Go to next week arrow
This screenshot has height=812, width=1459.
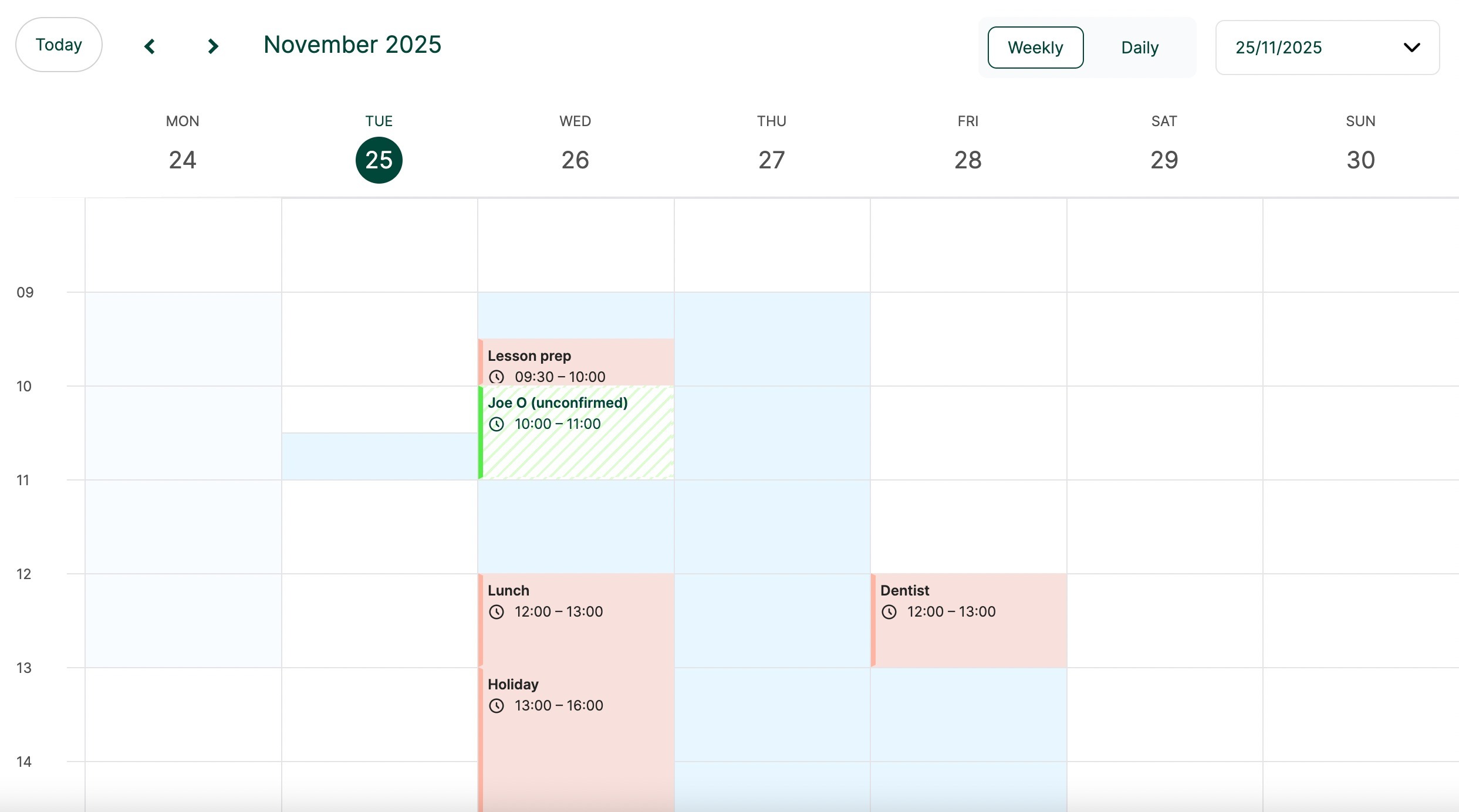pos(213,46)
